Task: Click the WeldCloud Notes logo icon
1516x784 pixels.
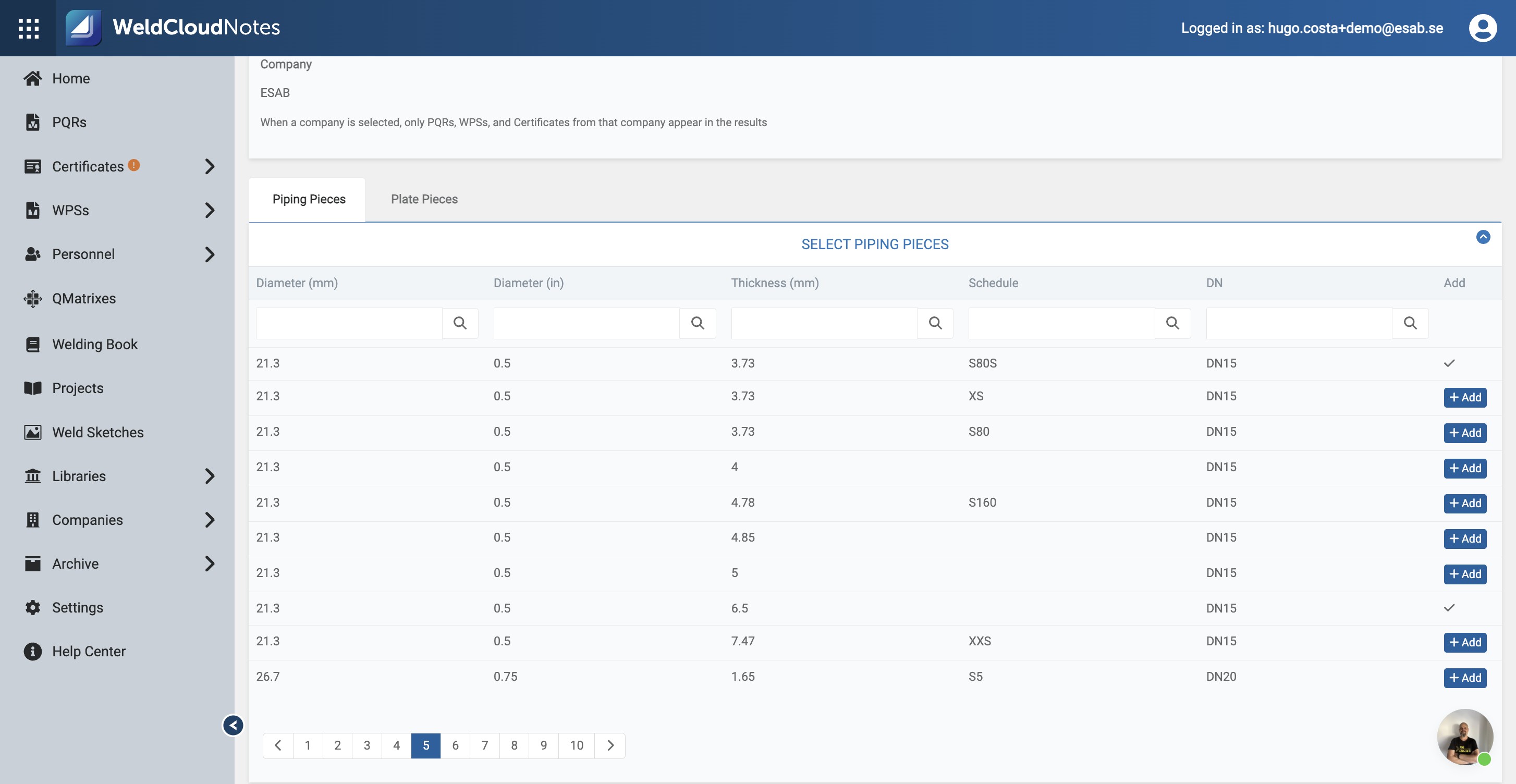Action: pos(83,27)
